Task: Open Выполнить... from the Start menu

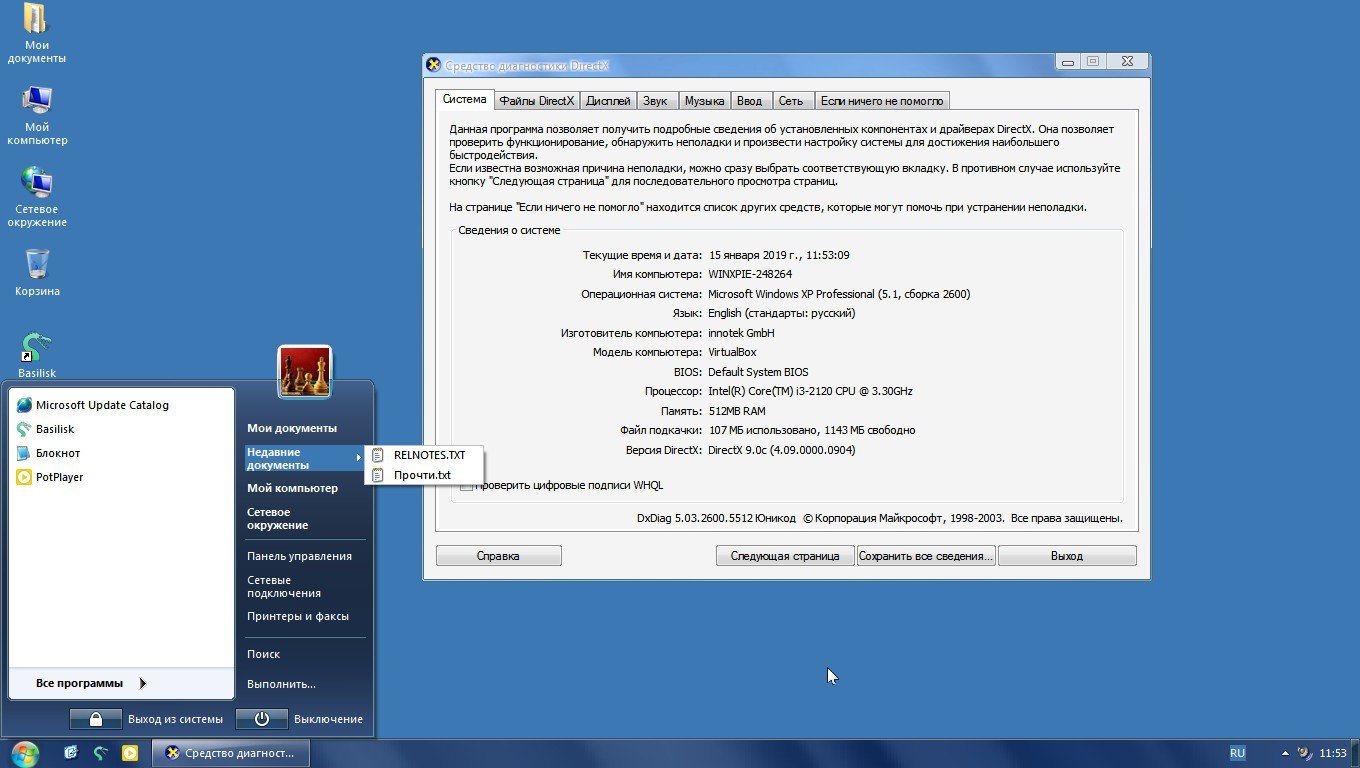Action: (x=281, y=684)
